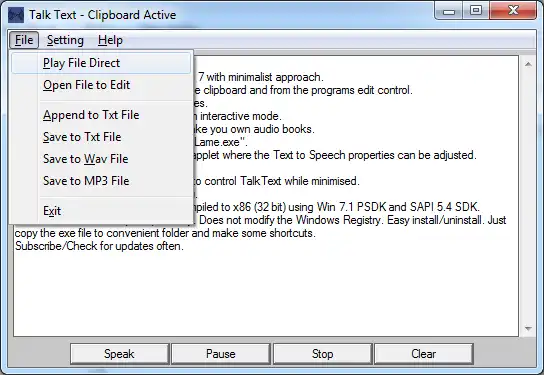Click the title text 'Talk Text - Clipboard Active'
This screenshot has width=544, height=375.
point(102,15)
